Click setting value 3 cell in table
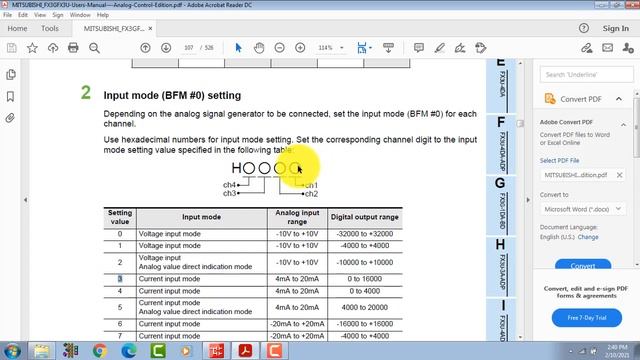This screenshot has width=640, height=360. 120,279
